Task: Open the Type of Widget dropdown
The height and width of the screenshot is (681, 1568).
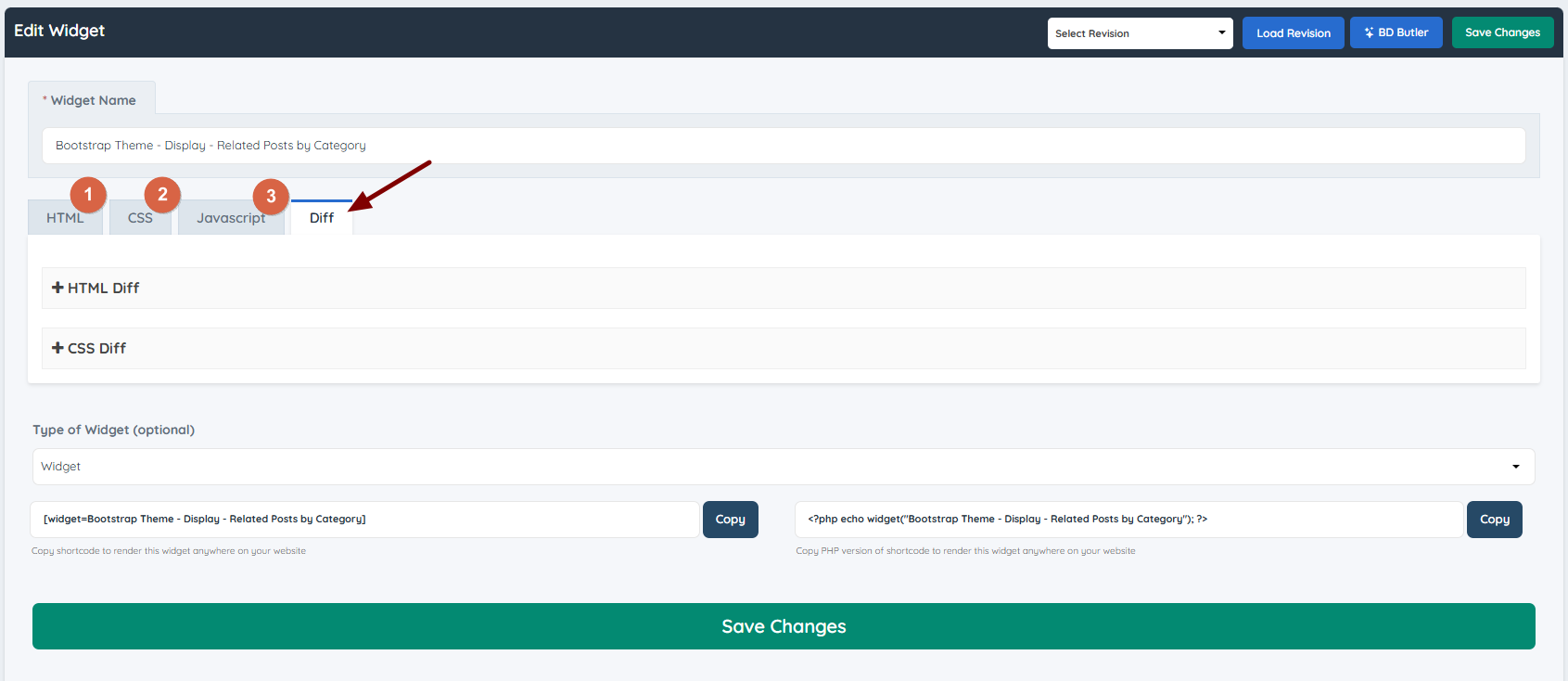Action: point(784,467)
